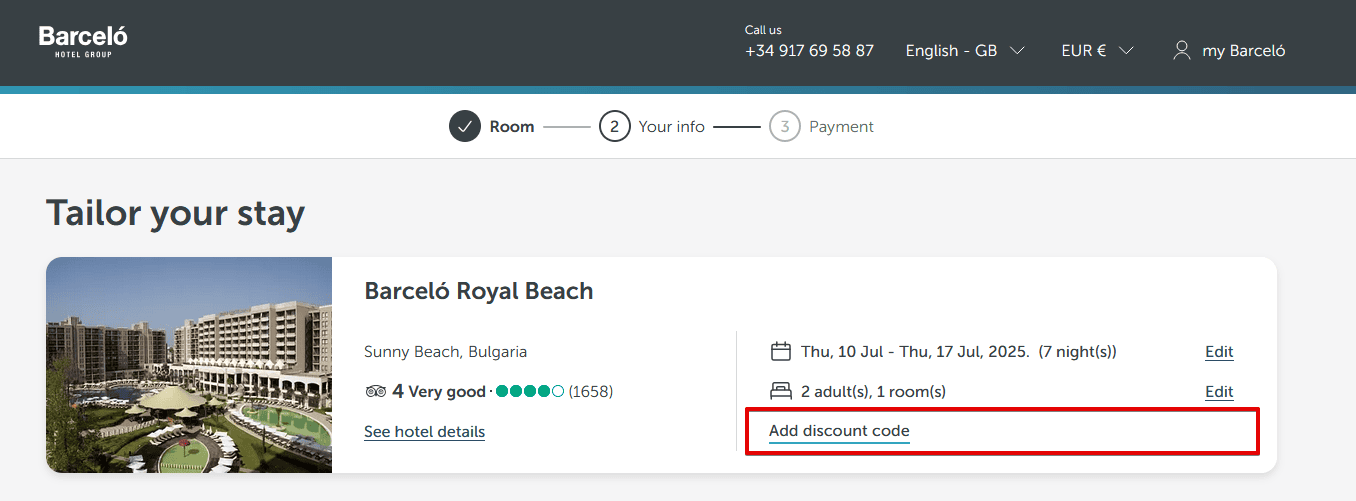
Task: Open the Barceló Royal Beach hotel photo
Action: [189, 365]
